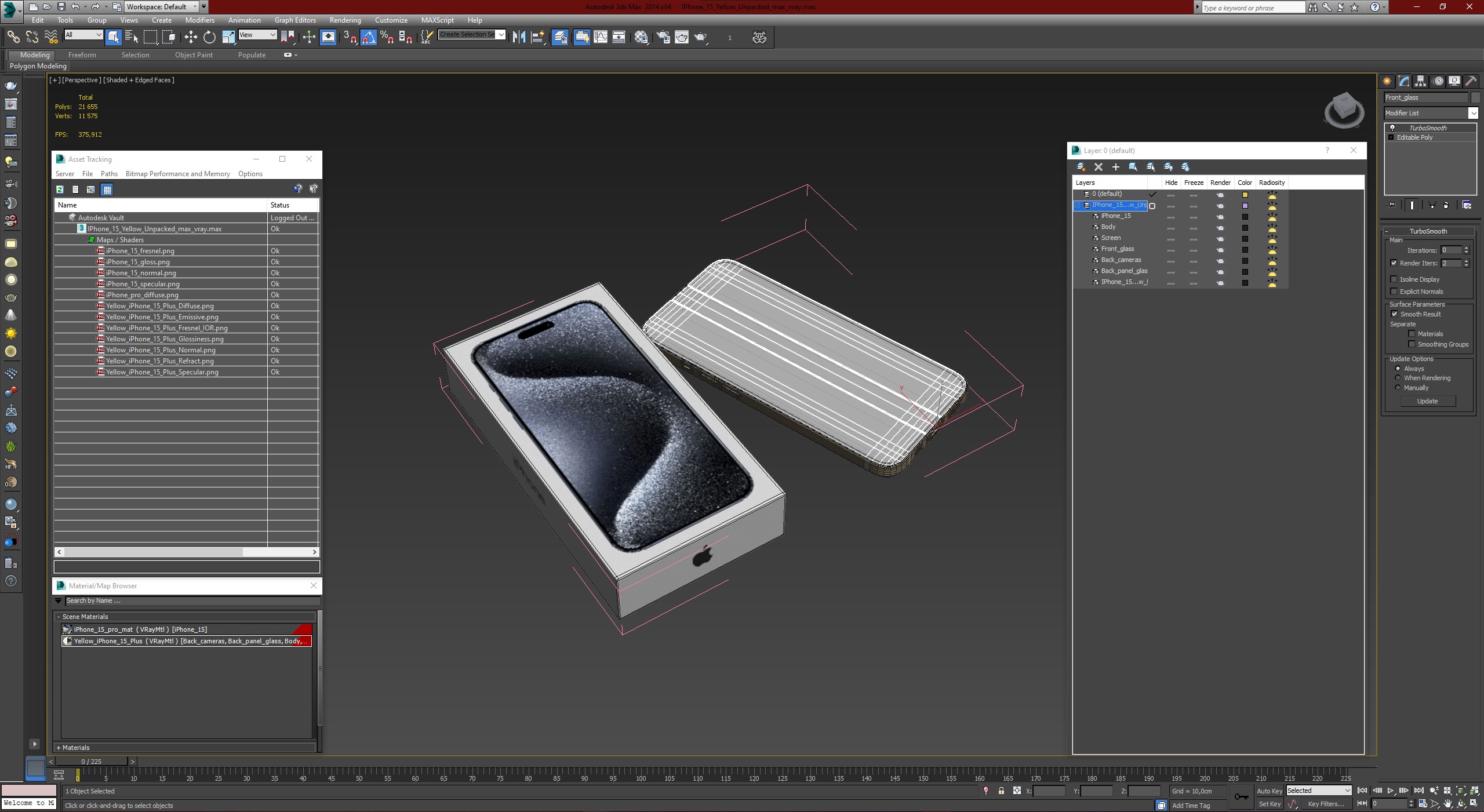
Task: Open the Workspace: Default dropdown
Action: click(162, 6)
